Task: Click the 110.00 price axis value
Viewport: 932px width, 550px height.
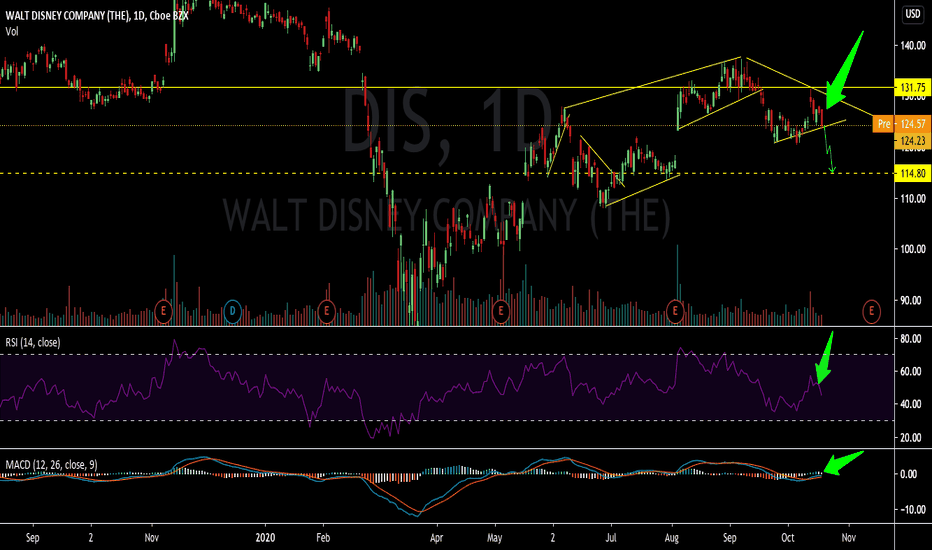Action: tap(912, 199)
